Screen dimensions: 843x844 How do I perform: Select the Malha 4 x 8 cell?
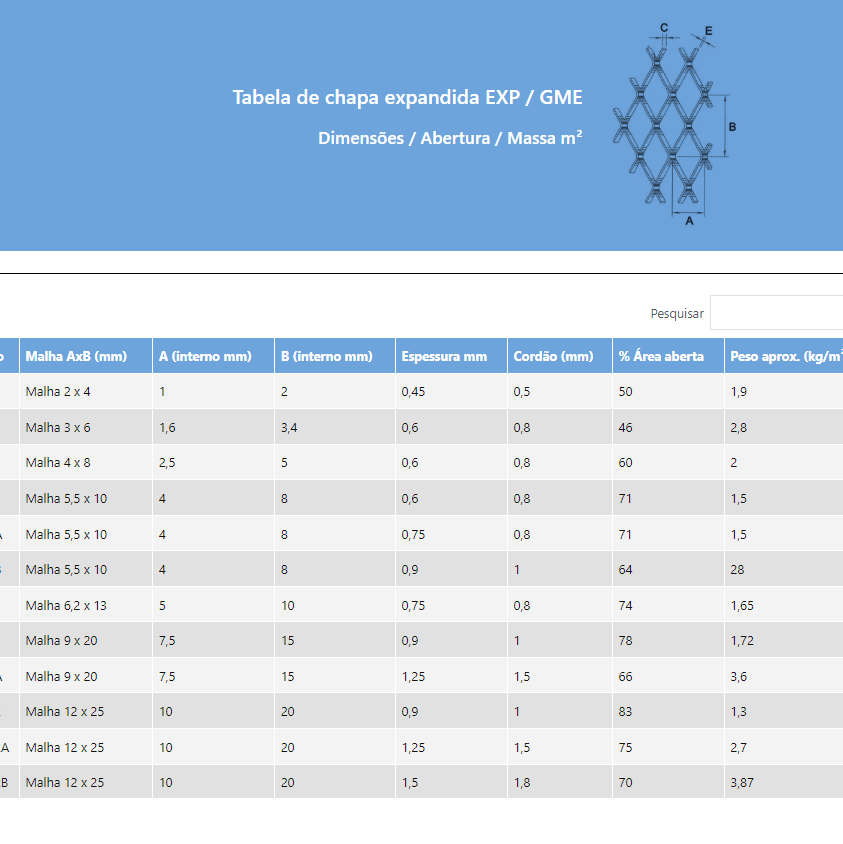click(x=58, y=463)
